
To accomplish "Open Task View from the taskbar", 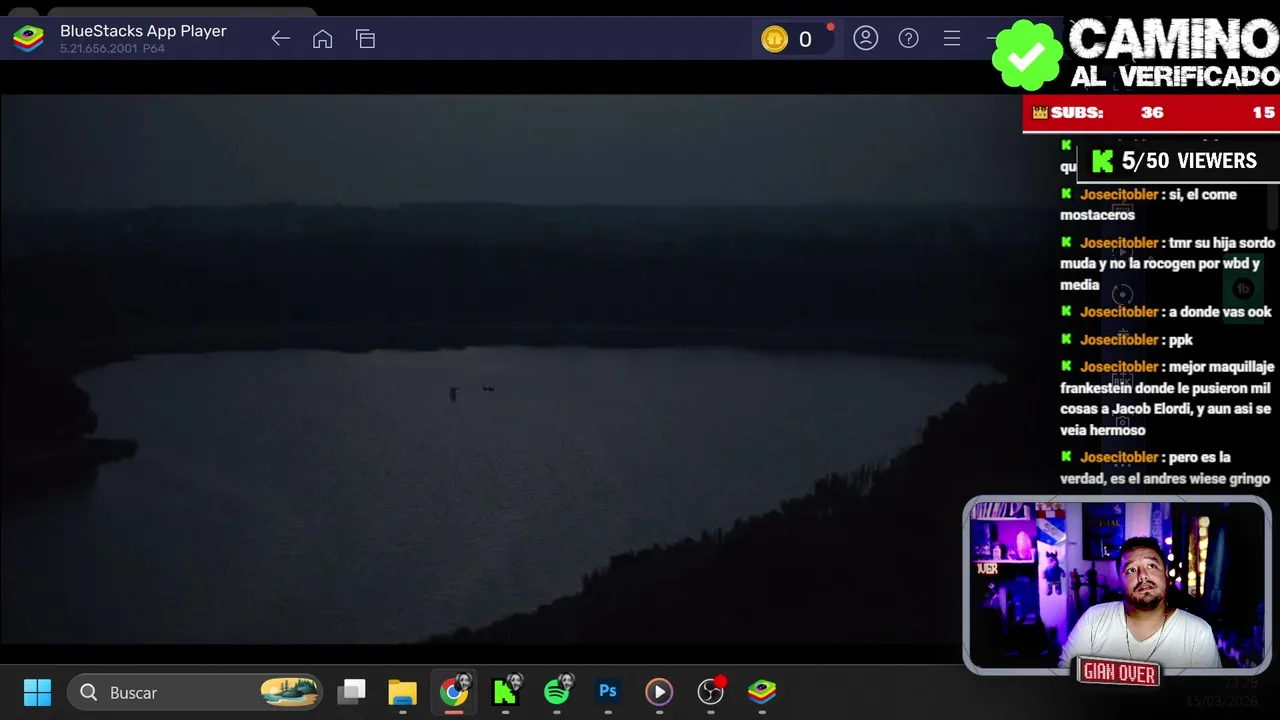I will pyautogui.click(x=351, y=692).
